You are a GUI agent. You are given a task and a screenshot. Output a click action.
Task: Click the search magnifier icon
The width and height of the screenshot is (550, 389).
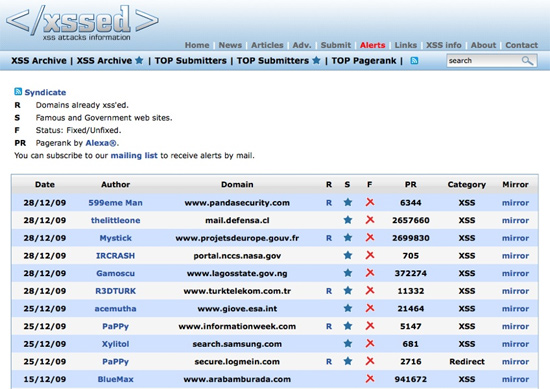(x=527, y=61)
